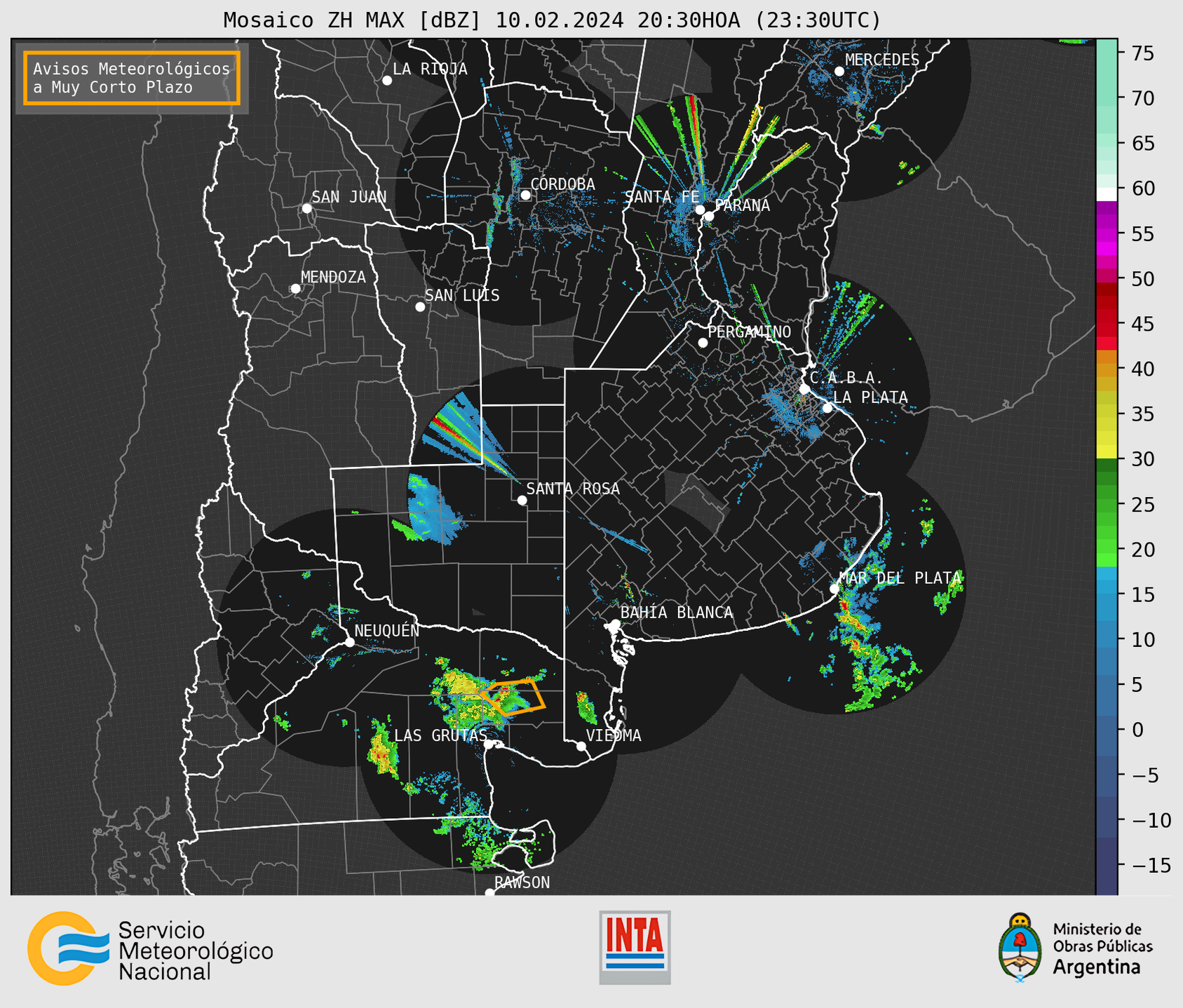
Task: Click the Mercedes city marker dot
Action: 839,71
